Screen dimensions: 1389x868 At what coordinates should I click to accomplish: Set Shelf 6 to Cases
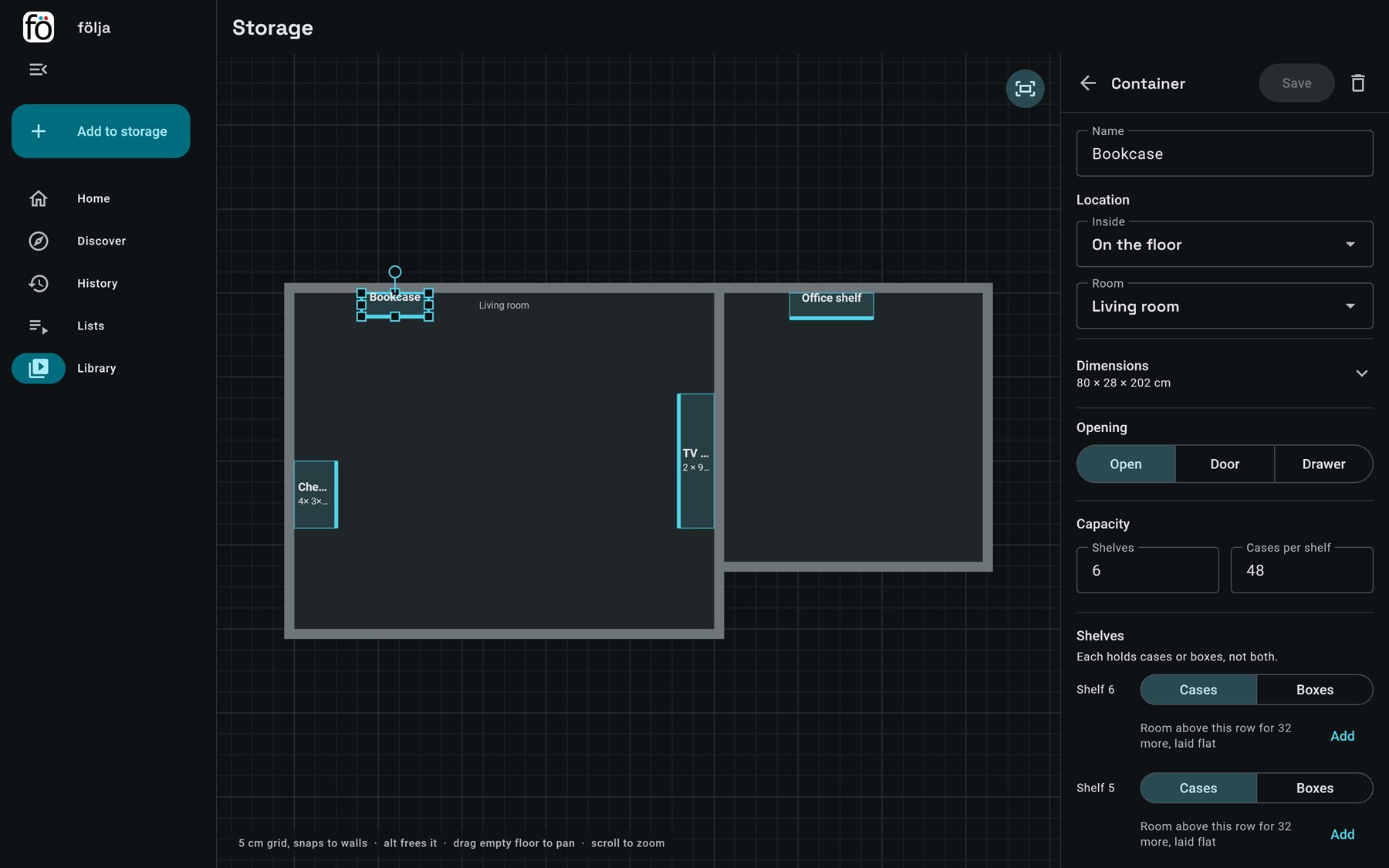tap(1198, 690)
